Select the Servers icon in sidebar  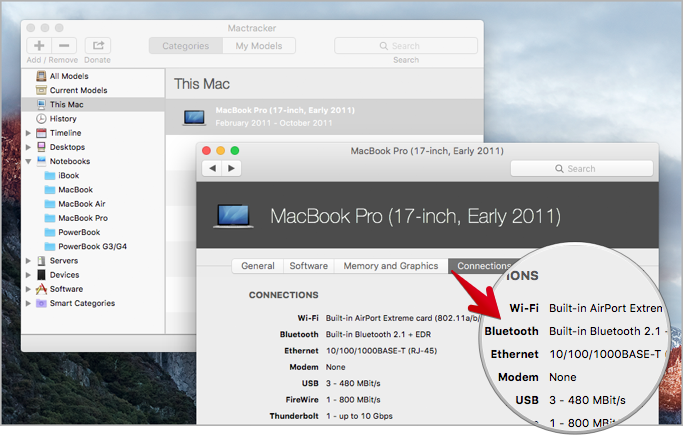pyautogui.click(x=41, y=261)
